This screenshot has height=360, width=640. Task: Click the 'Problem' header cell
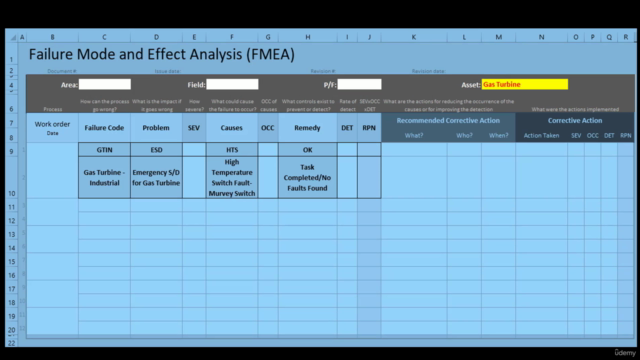click(156, 128)
